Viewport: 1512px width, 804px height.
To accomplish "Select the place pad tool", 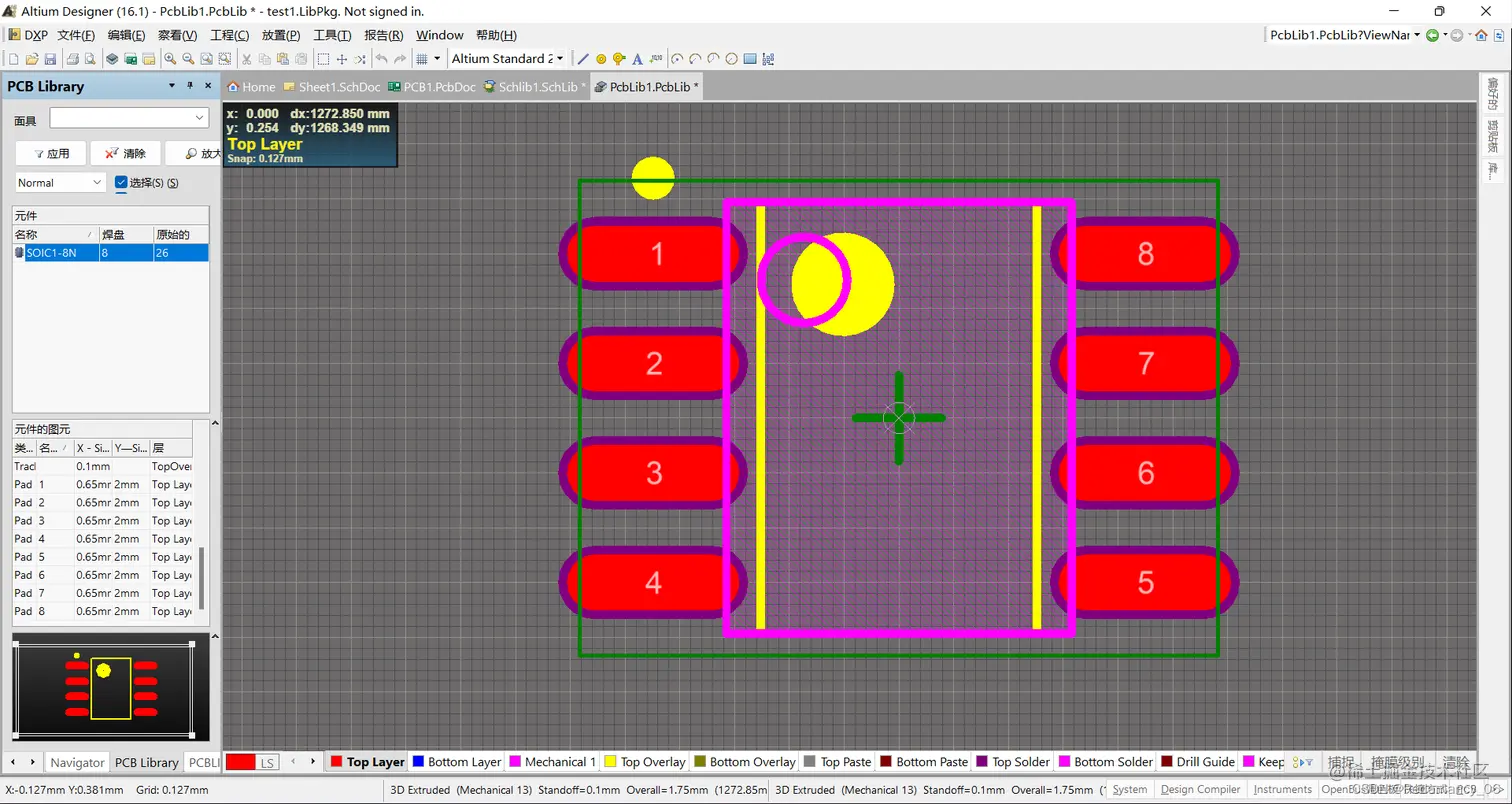I will 601,59.
